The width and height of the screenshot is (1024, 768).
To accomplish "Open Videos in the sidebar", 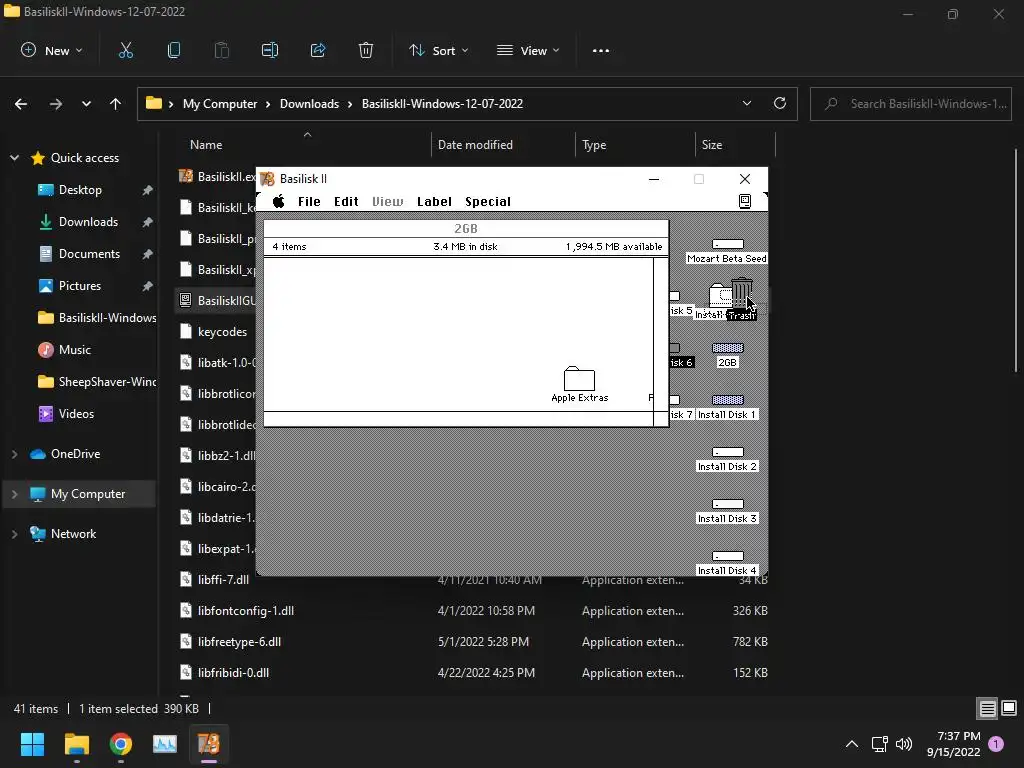I will tap(76, 414).
